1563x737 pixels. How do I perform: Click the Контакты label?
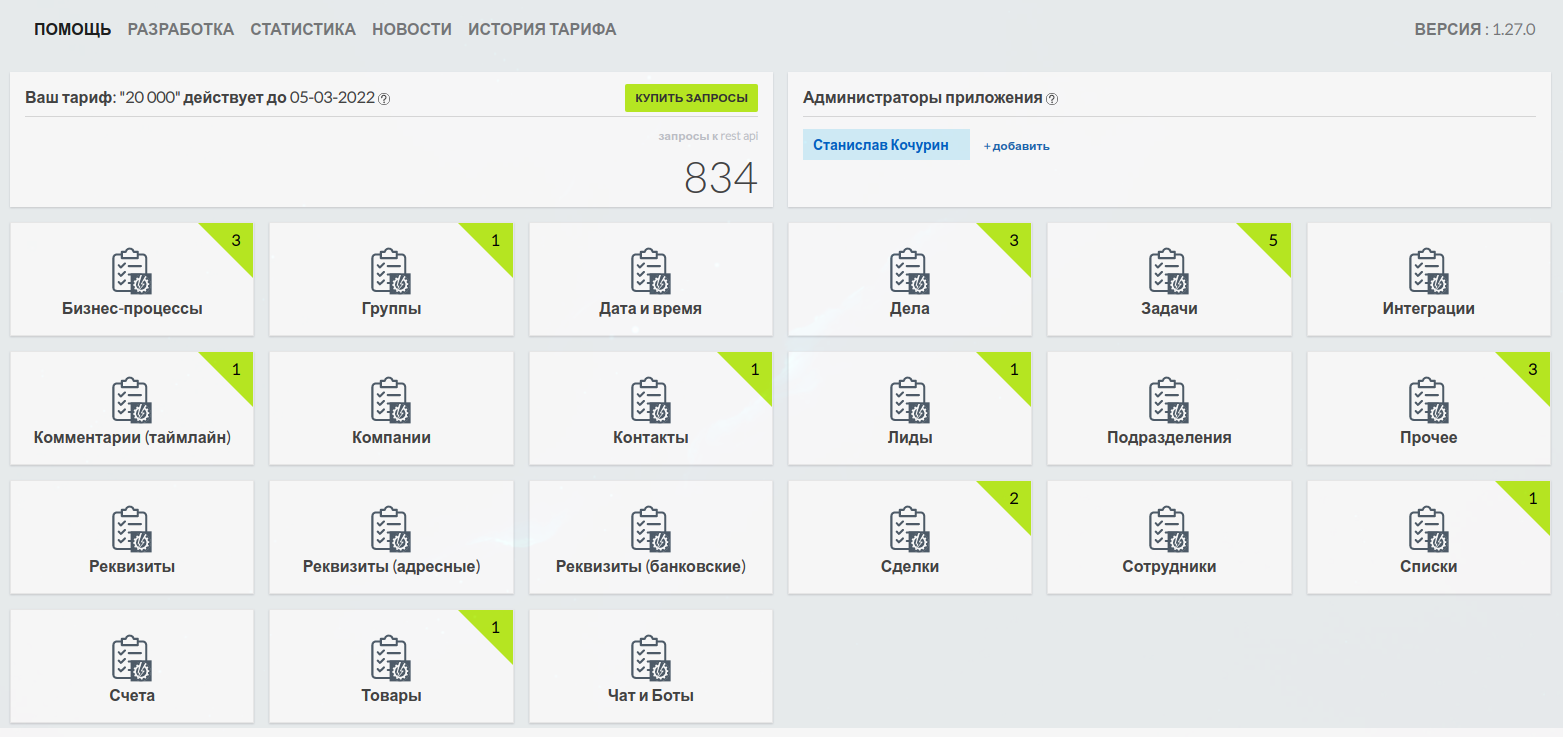651,438
